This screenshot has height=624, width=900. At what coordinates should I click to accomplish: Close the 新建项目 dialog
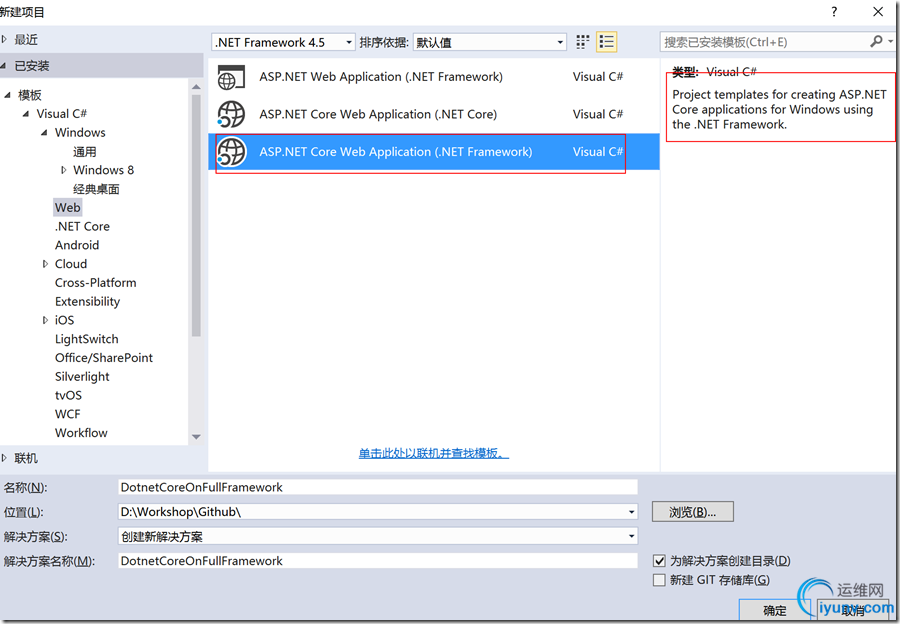pyautogui.click(x=878, y=11)
